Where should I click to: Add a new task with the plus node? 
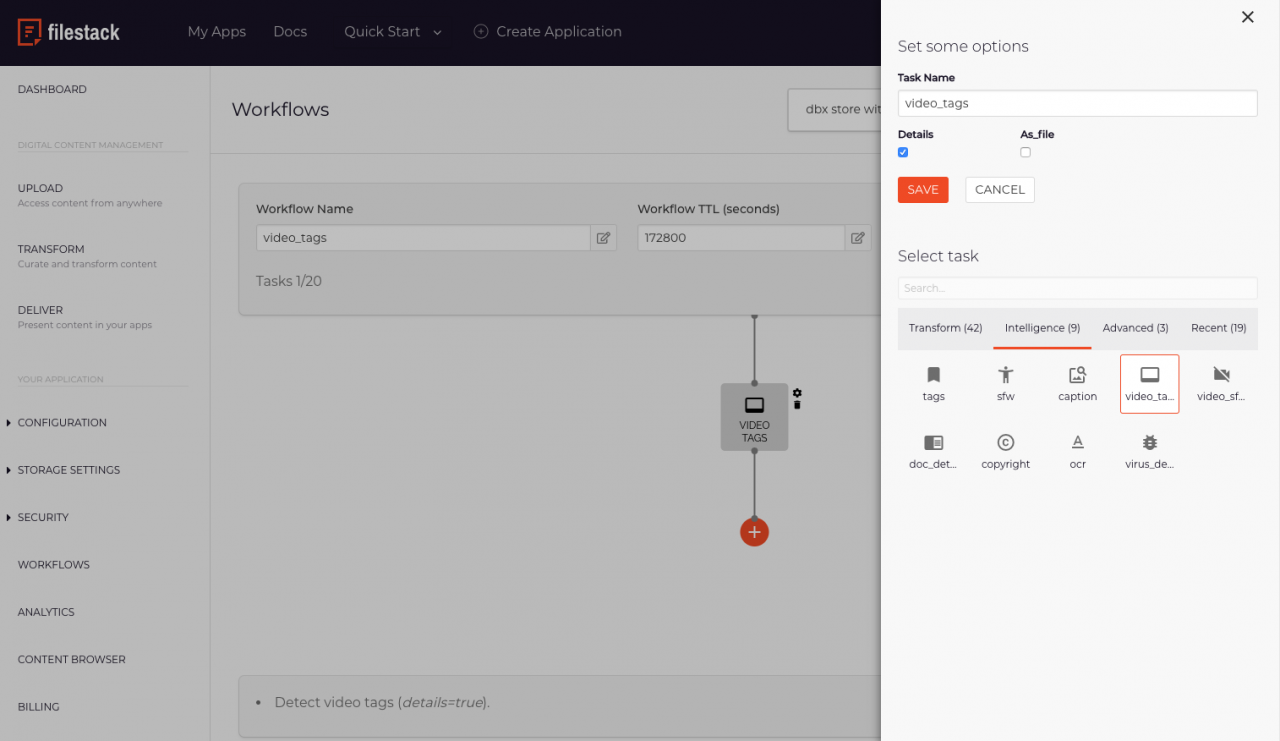(x=754, y=531)
